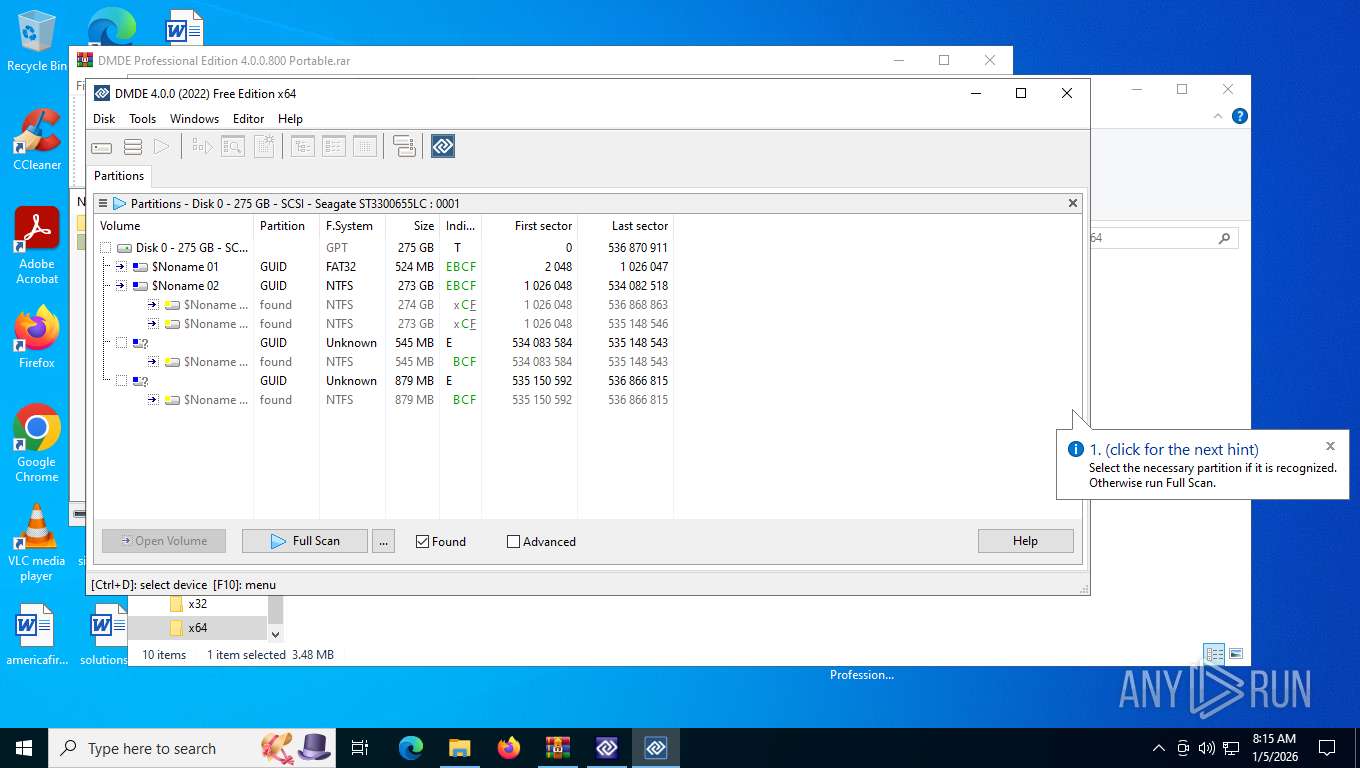This screenshot has height=768, width=1360.
Task: Switch Explorer to details view icon
Action: [x=1215, y=654]
